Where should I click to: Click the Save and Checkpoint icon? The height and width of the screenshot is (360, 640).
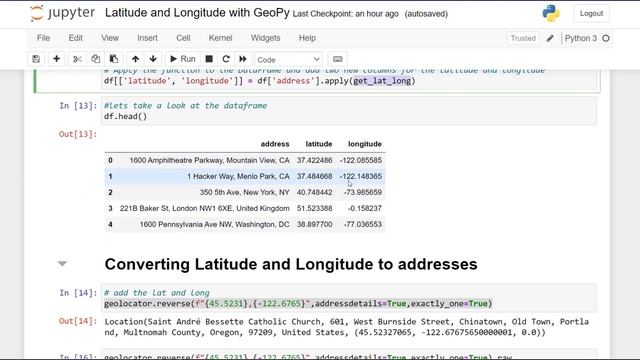click(x=36, y=59)
